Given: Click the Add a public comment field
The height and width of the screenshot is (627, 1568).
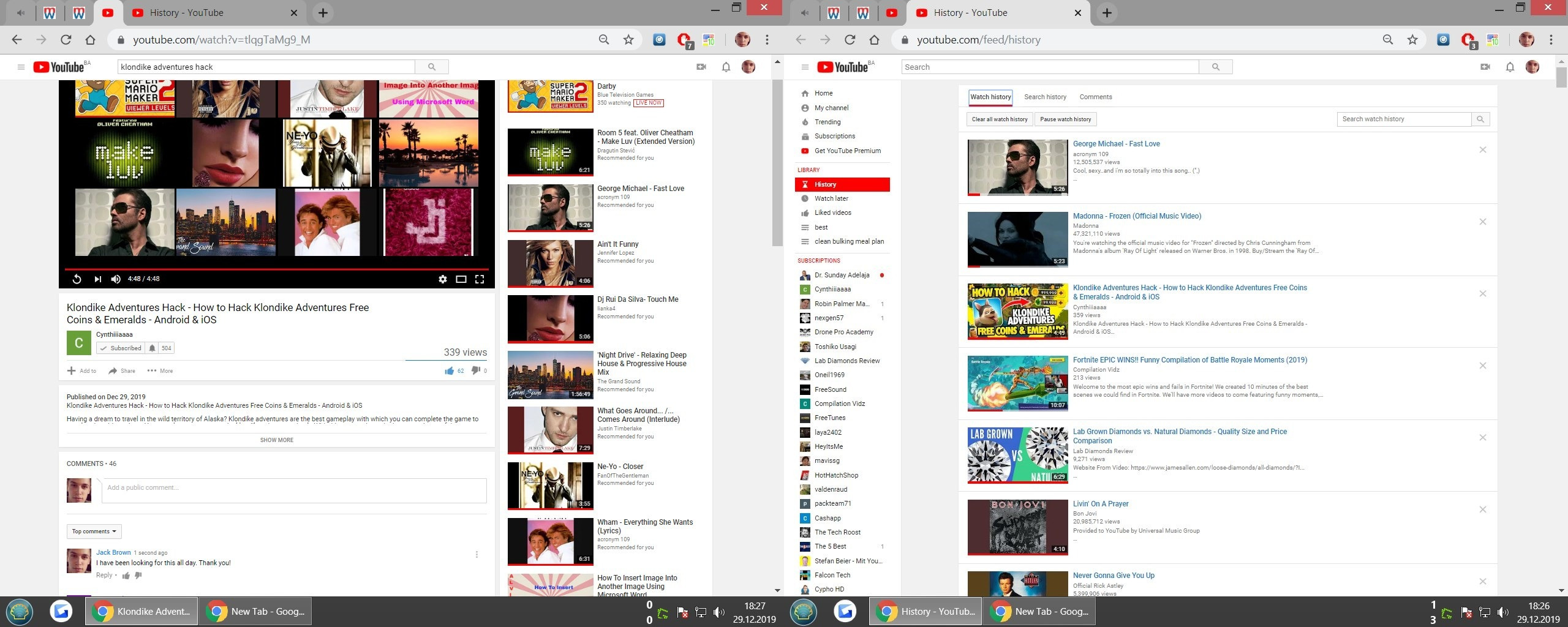Looking at the screenshot, I should pyautogui.click(x=294, y=490).
